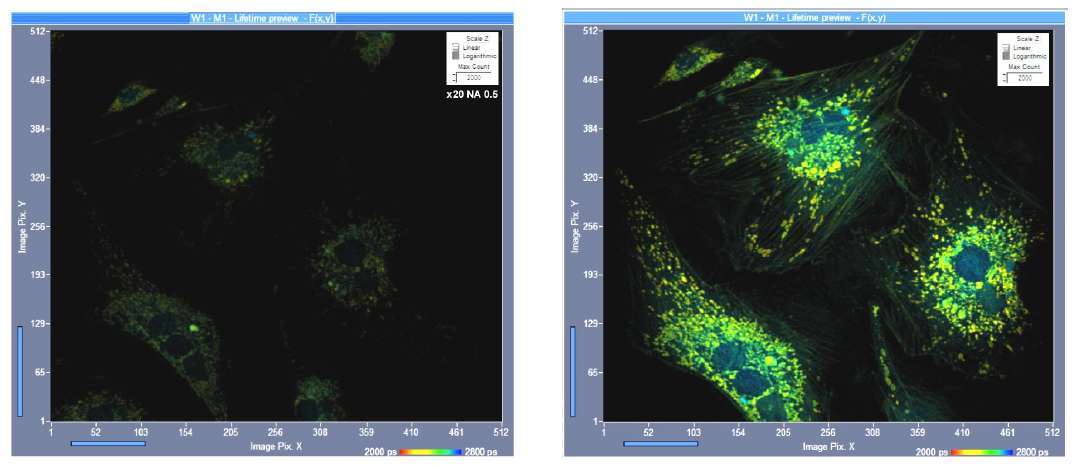This screenshot has width=1076, height=466.
Task: Click the blue vertical bar in left window
Action: 19,370
